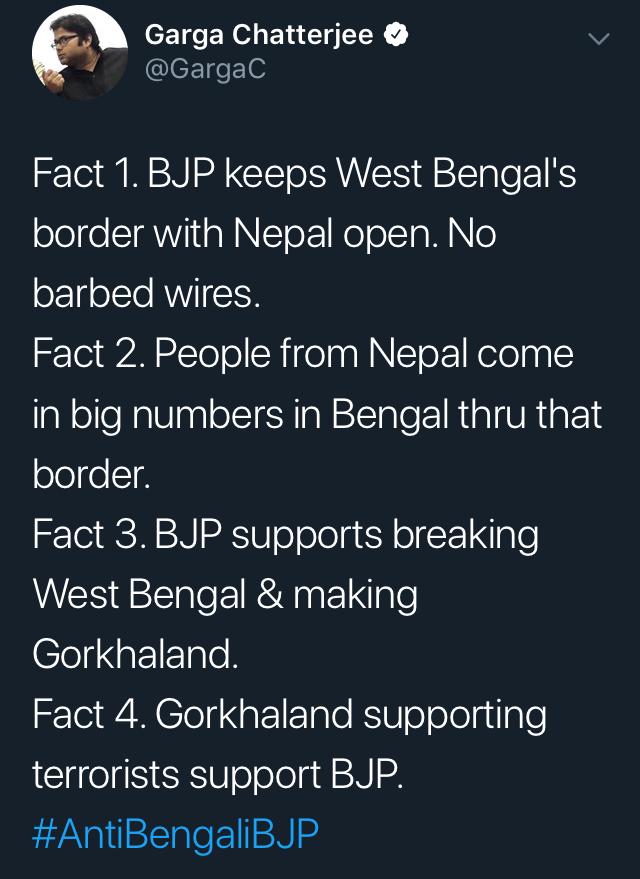This screenshot has height=879, width=640.
Task: Open the Garga Chatterjee display name link
Action: coord(259,35)
